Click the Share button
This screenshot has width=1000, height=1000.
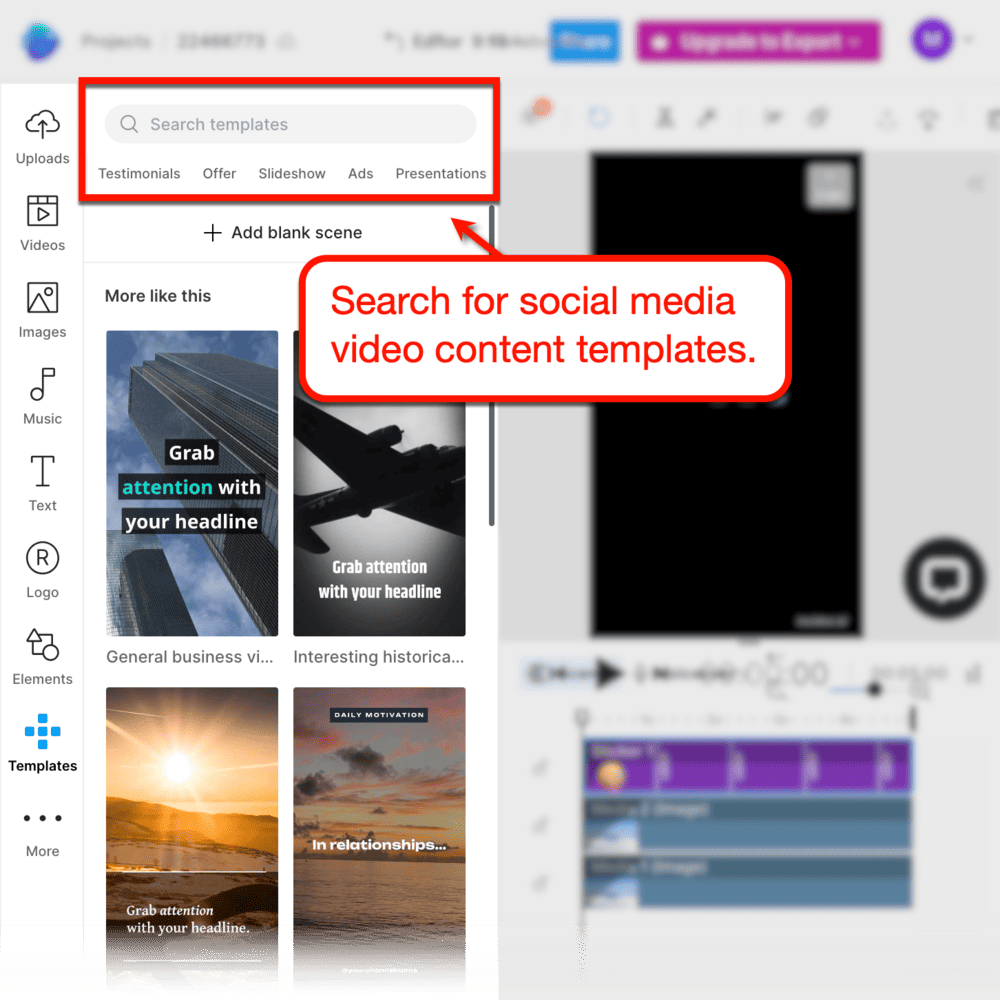[x=584, y=41]
